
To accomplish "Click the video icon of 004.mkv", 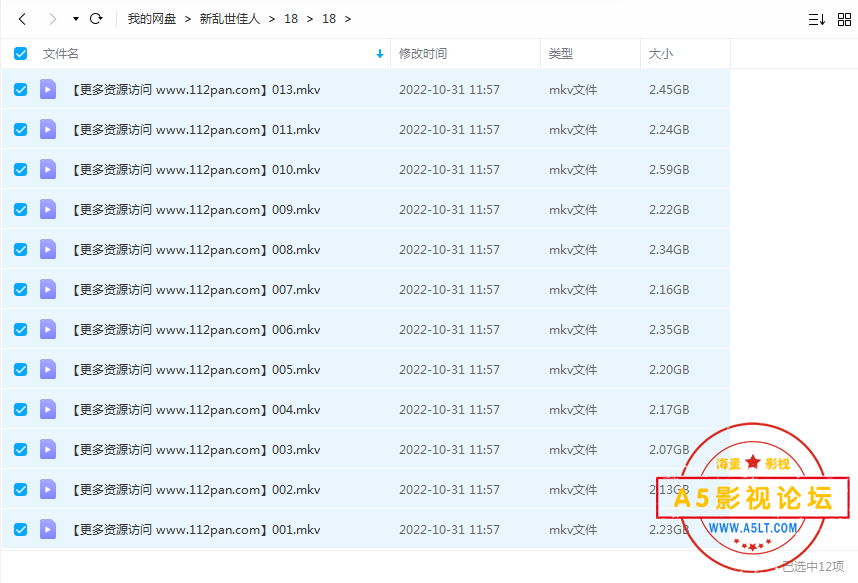I will [x=48, y=409].
